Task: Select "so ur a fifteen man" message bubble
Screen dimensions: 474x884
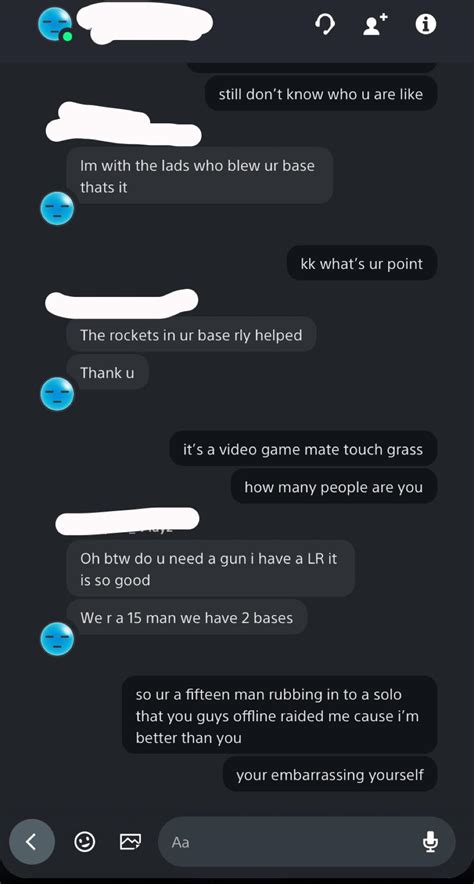Action: pos(280,715)
